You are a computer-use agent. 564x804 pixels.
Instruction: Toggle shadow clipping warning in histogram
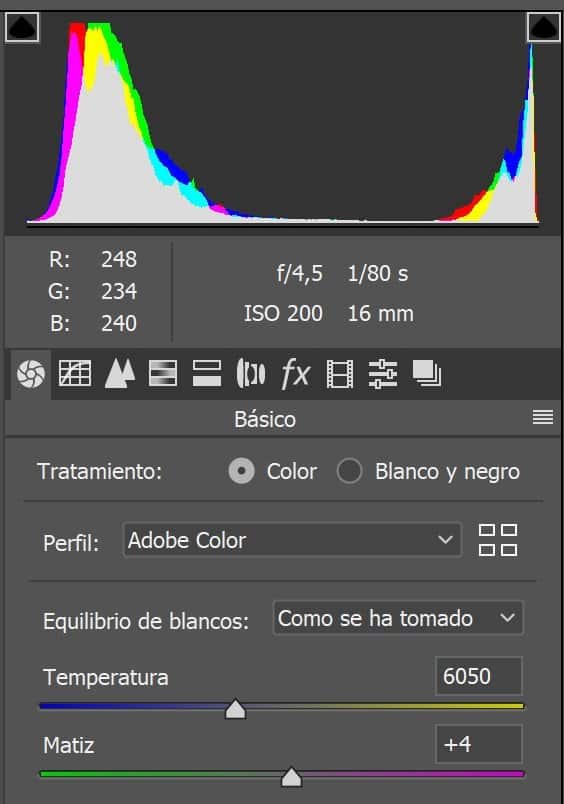(22, 27)
